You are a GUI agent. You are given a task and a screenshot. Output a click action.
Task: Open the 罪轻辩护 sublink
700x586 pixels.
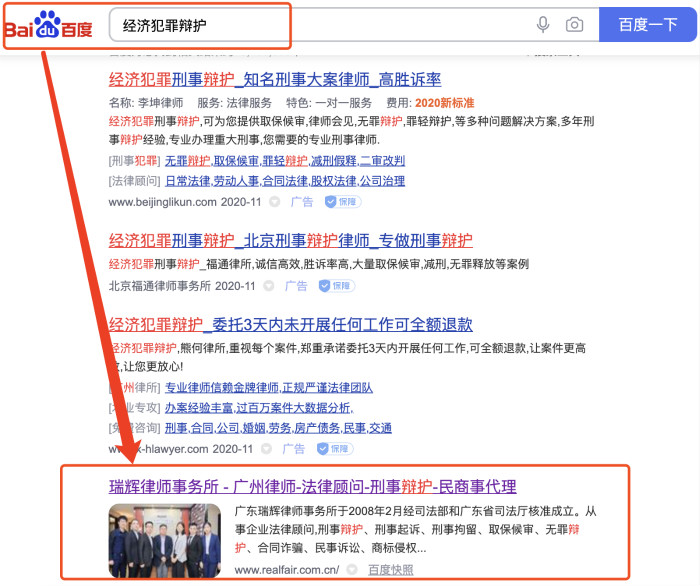tap(285, 161)
